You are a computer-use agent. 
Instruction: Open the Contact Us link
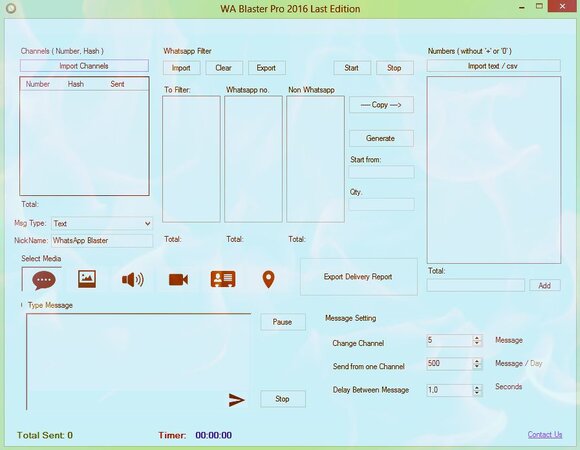point(545,434)
